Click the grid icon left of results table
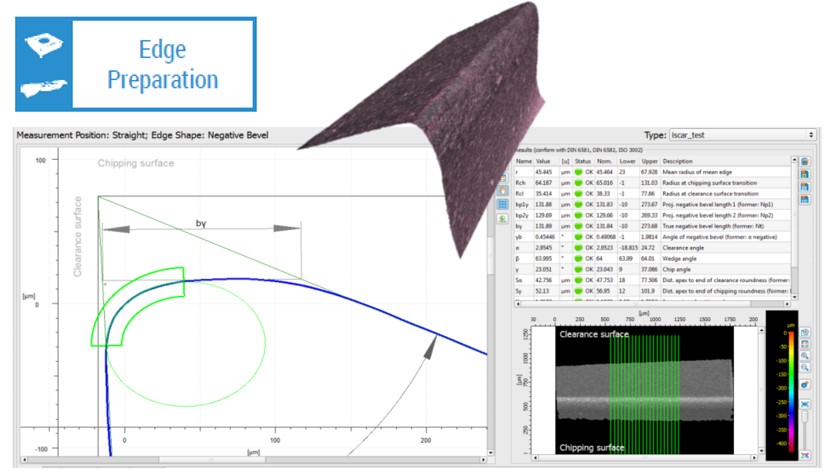The image size is (834, 476). [503, 203]
